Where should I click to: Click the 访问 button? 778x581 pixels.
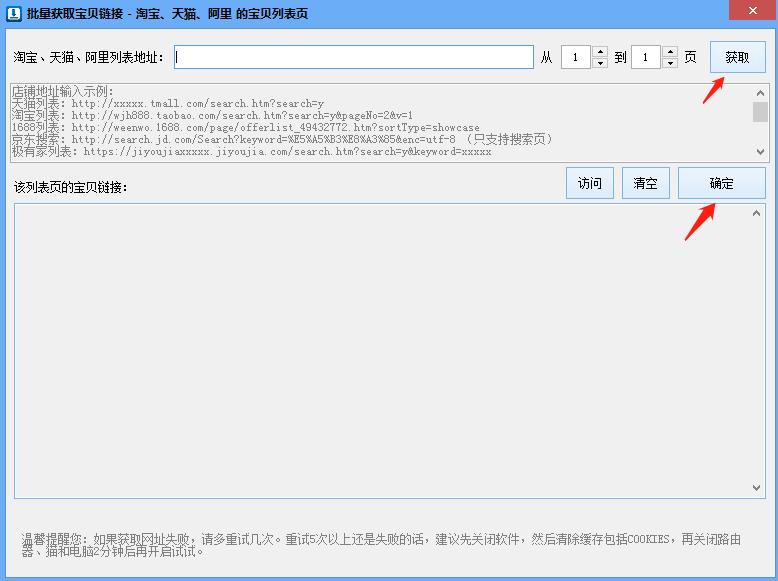tap(589, 183)
